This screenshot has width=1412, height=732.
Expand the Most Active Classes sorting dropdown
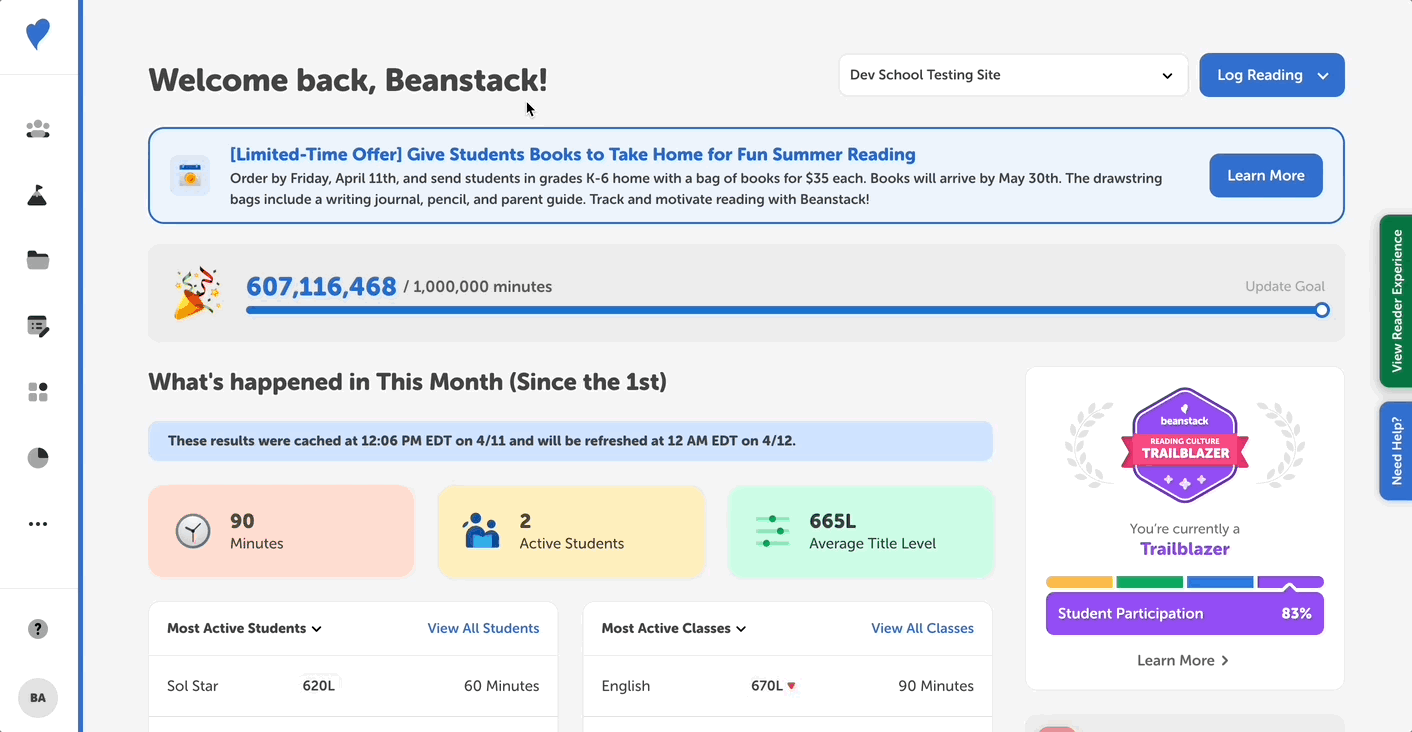pos(741,628)
